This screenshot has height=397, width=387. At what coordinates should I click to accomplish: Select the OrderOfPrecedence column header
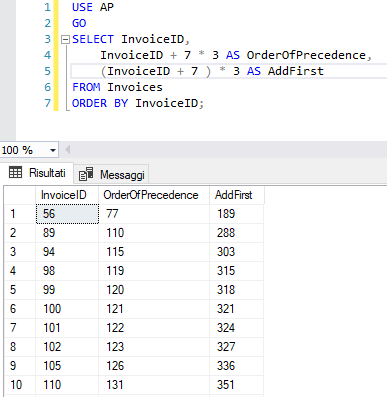coord(154,195)
